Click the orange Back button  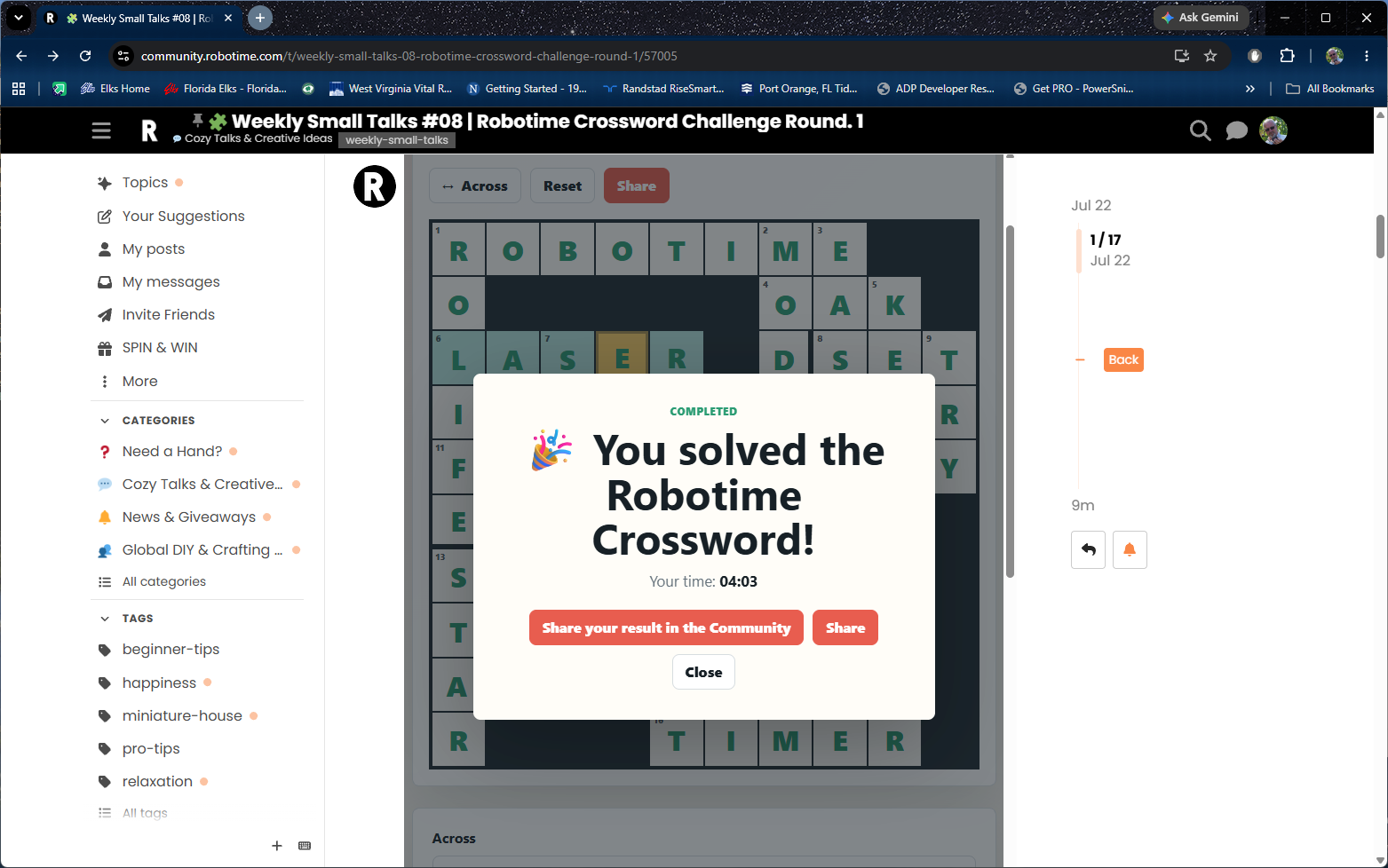point(1123,359)
